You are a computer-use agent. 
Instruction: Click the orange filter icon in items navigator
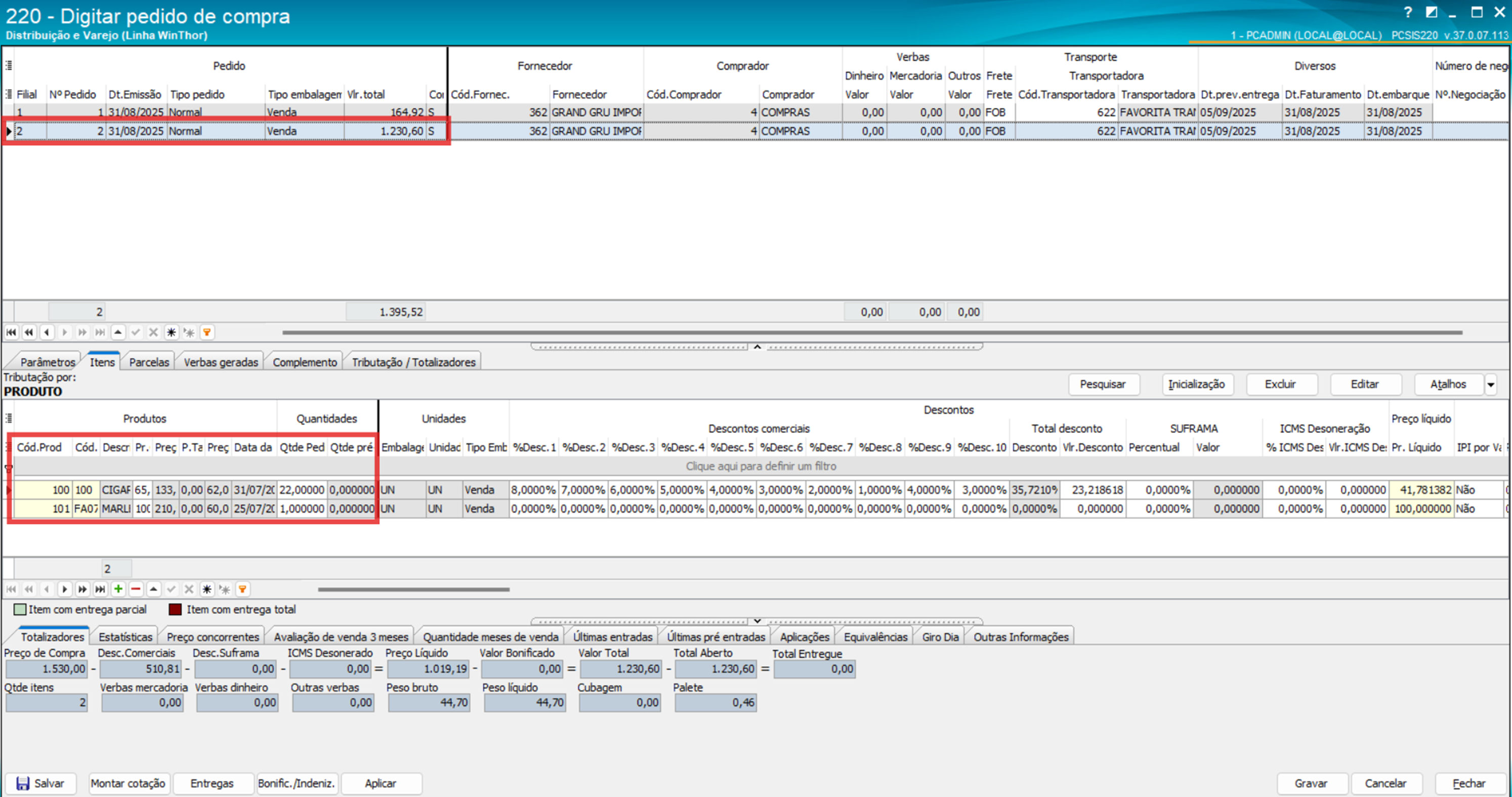[x=242, y=589]
